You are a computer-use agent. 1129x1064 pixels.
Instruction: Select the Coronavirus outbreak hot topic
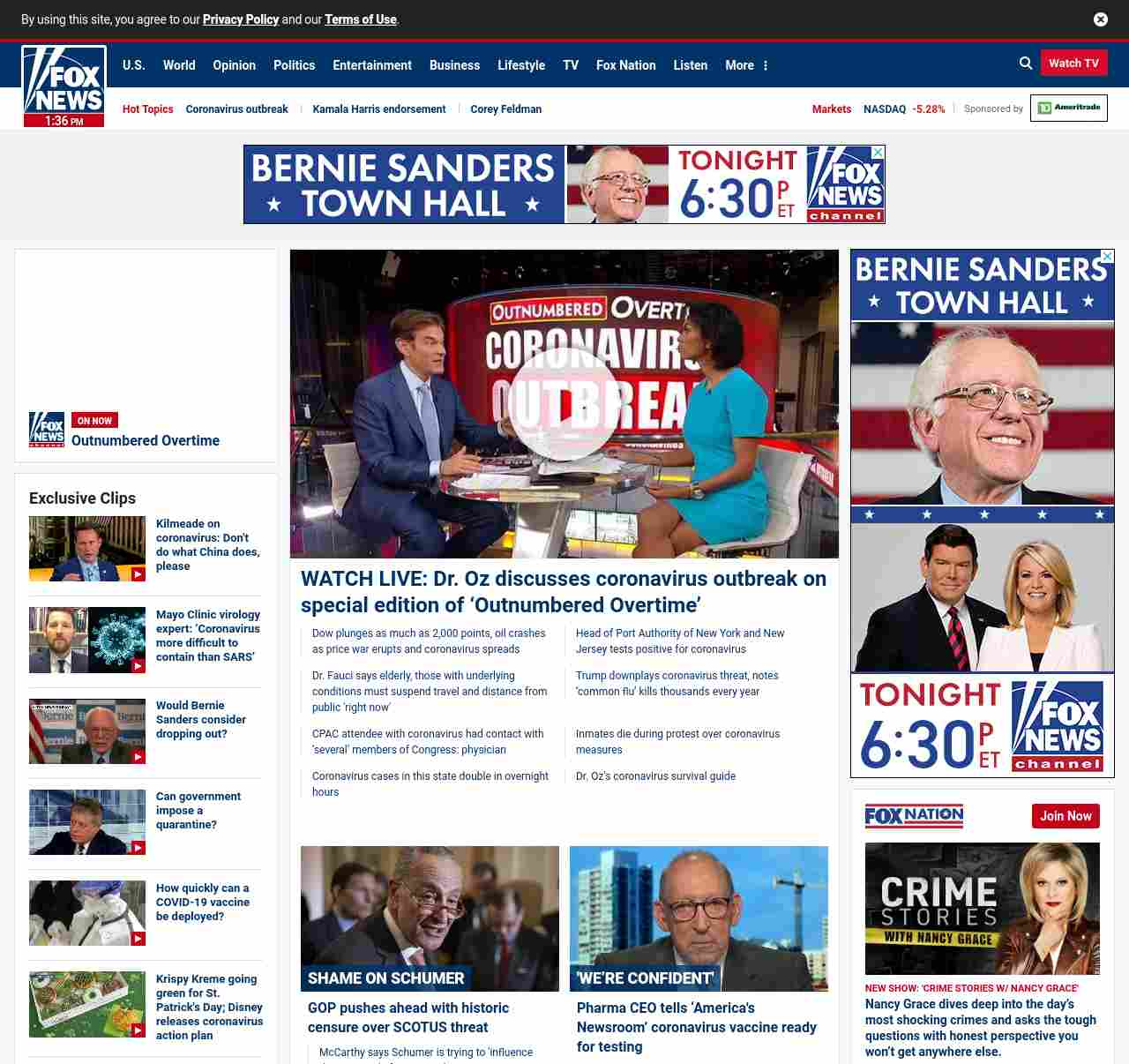pyautogui.click(x=236, y=109)
